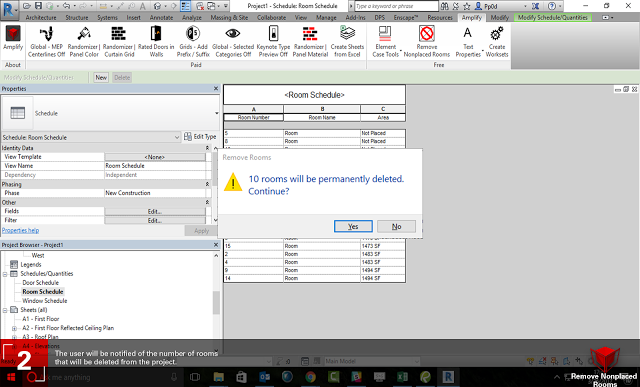Click Edit Type button in Properties
Viewport: 640px width, 387px height.
click(200, 137)
